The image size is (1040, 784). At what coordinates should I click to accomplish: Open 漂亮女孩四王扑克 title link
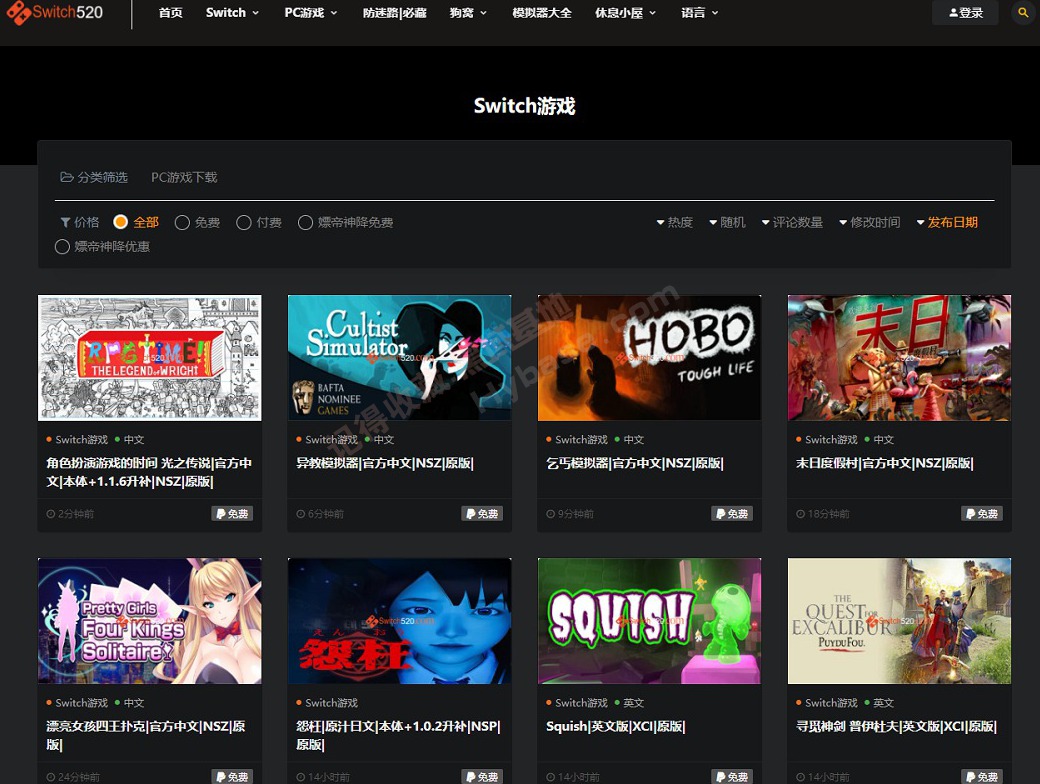(146, 736)
